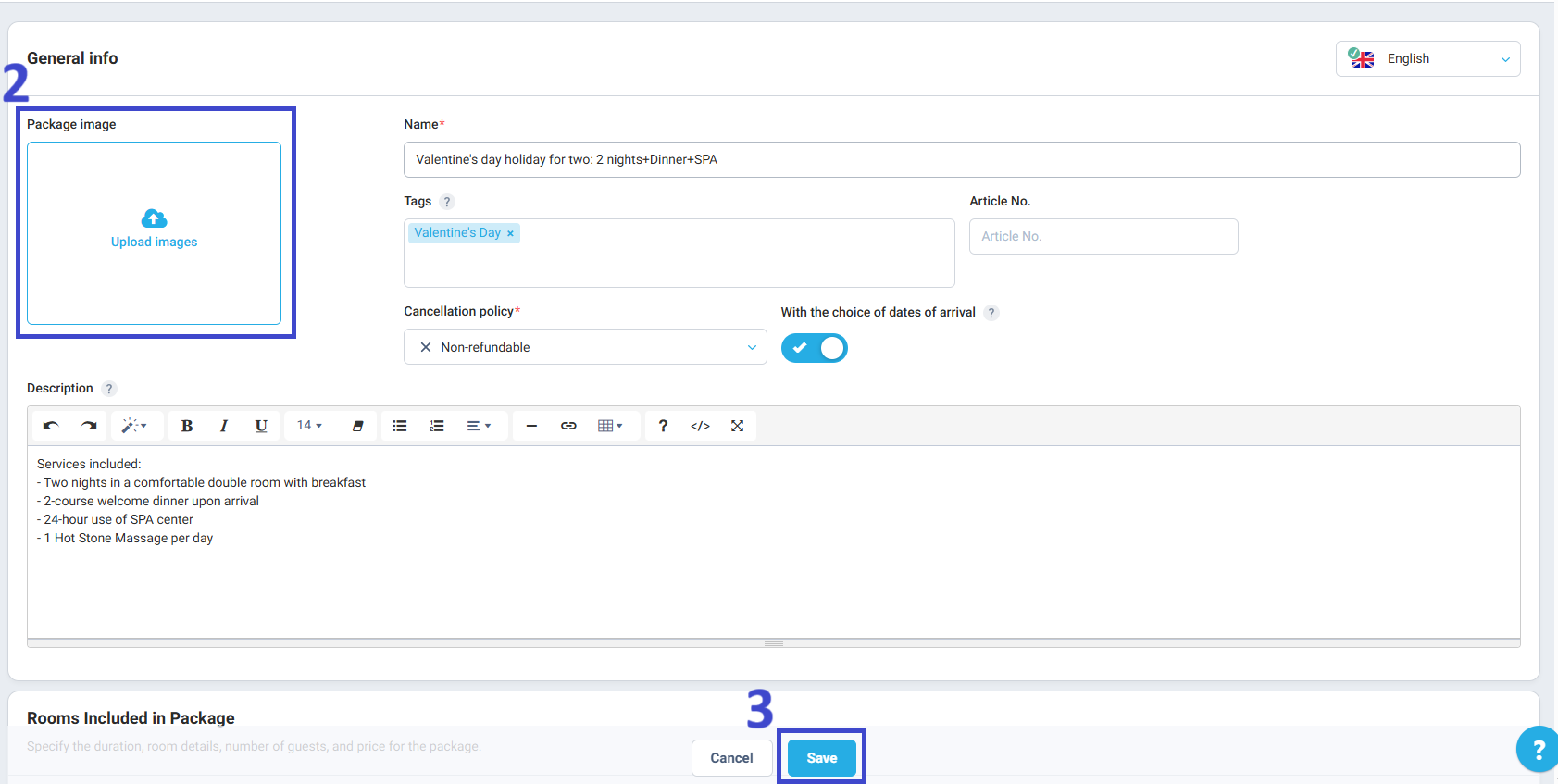Click into the description text area
Screen dimensions: 1558x784
click(774, 542)
